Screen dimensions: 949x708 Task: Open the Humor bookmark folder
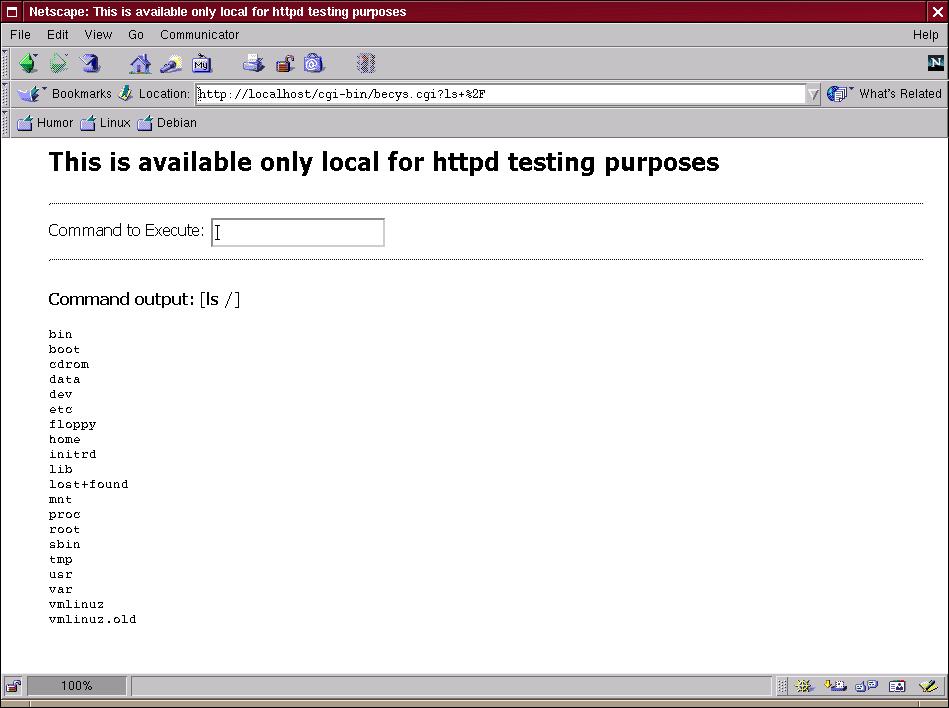pyautogui.click(x=45, y=123)
